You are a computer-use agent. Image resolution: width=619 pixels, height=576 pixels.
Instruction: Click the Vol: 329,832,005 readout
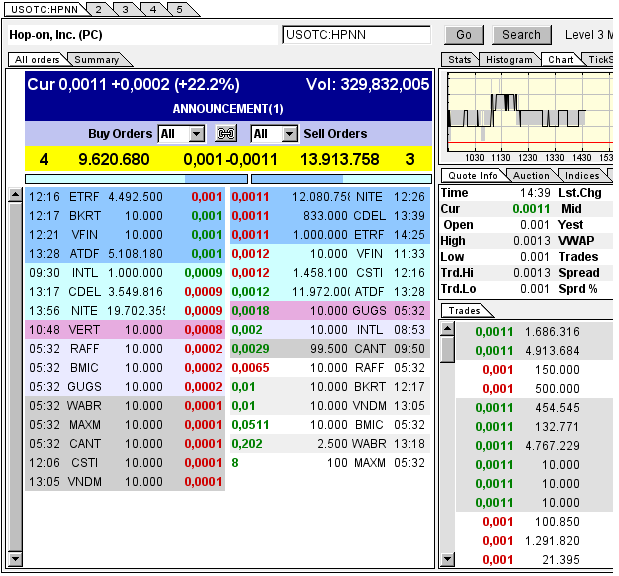pyautogui.click(x=367, y=84)
